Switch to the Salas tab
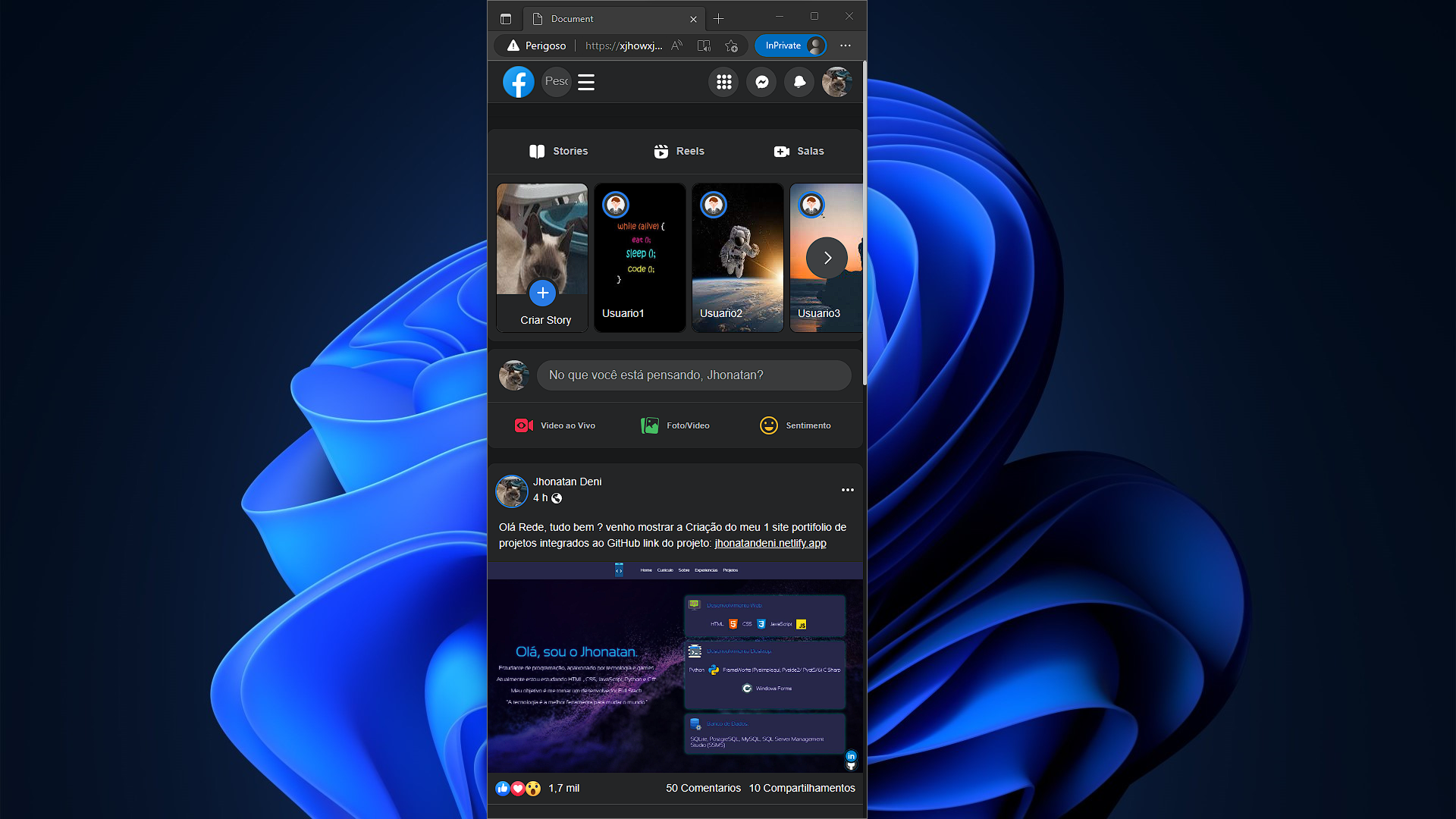 coord(799,151)
